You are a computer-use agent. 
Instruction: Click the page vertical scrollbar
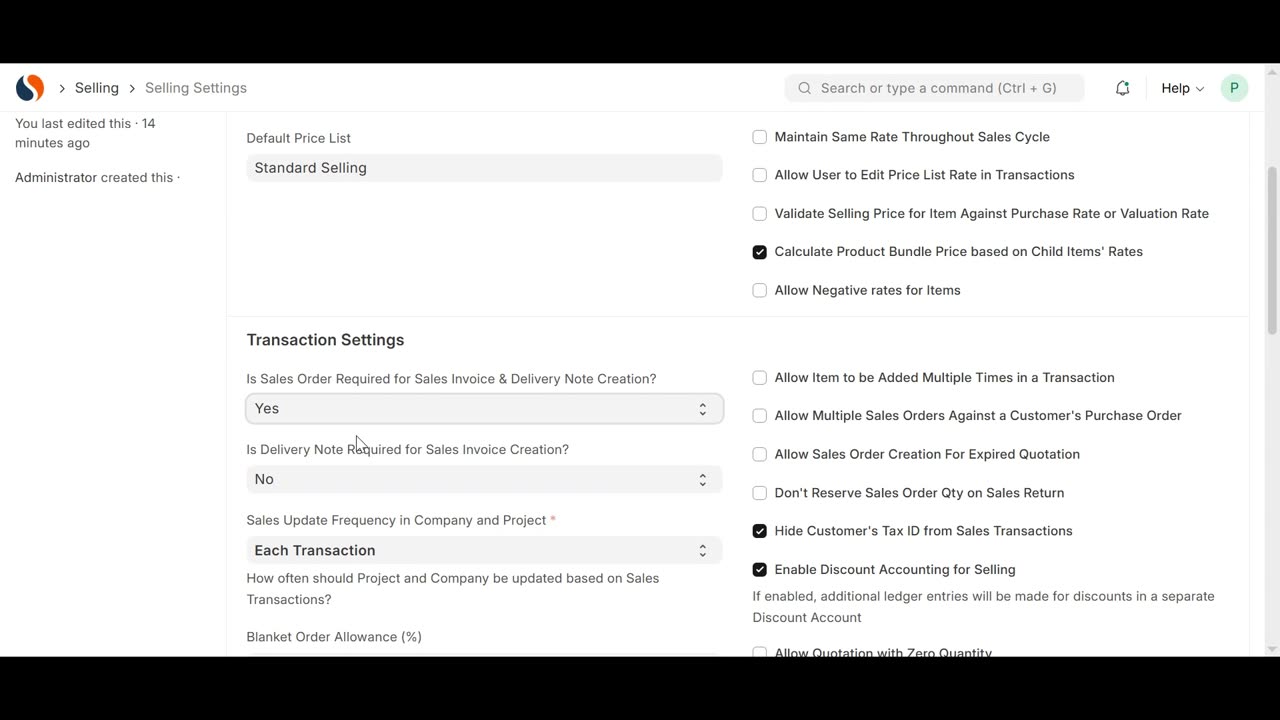(1272, 250)
